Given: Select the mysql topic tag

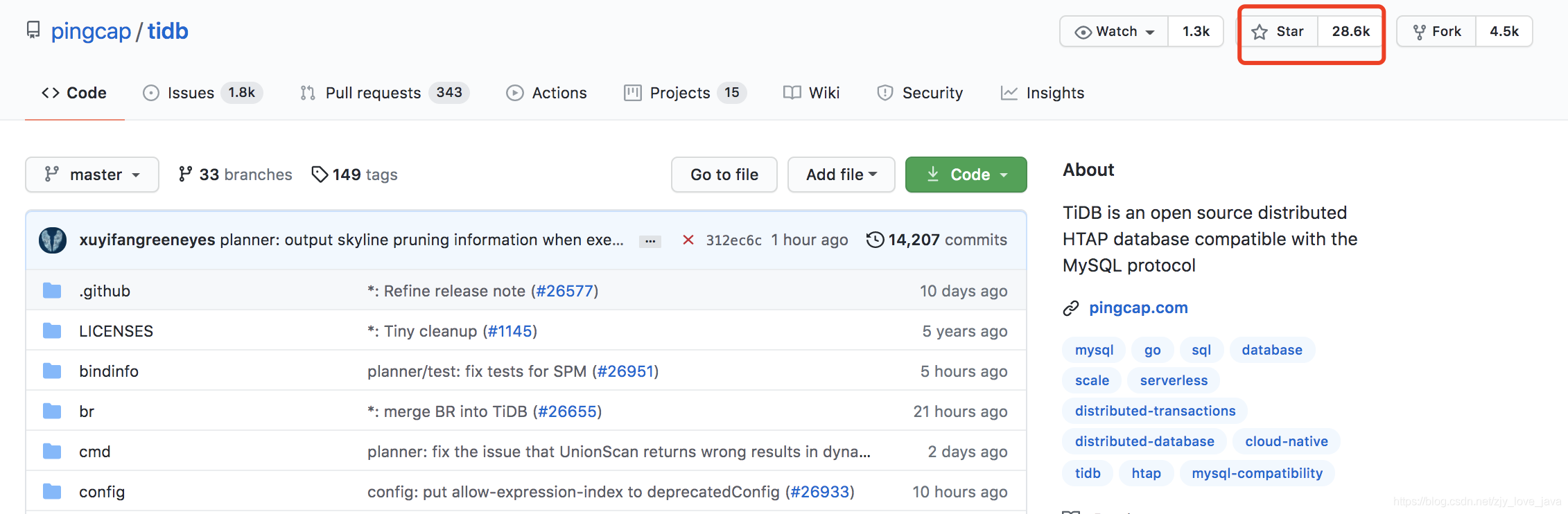Looking at the screenshot, I should [x=1094, y=350].
